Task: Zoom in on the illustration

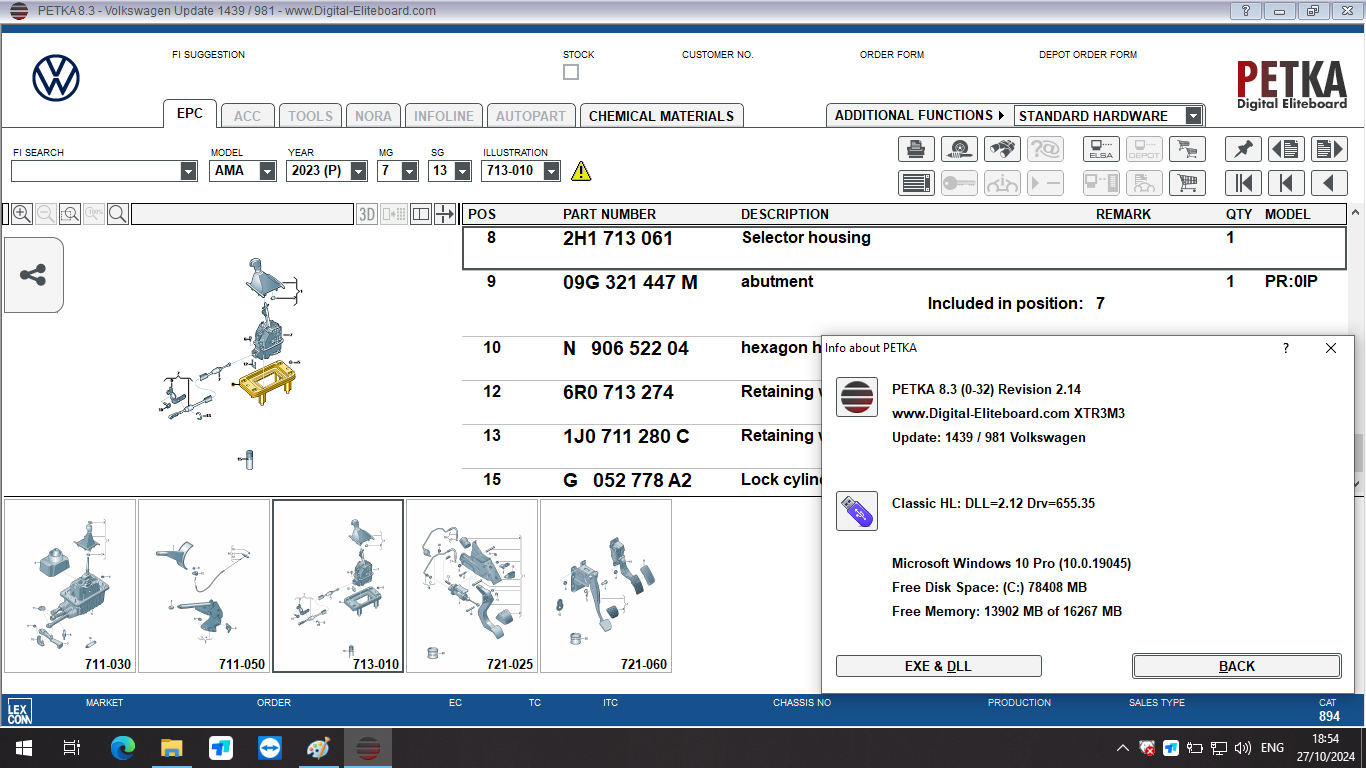Action: [x=21, y=214]
